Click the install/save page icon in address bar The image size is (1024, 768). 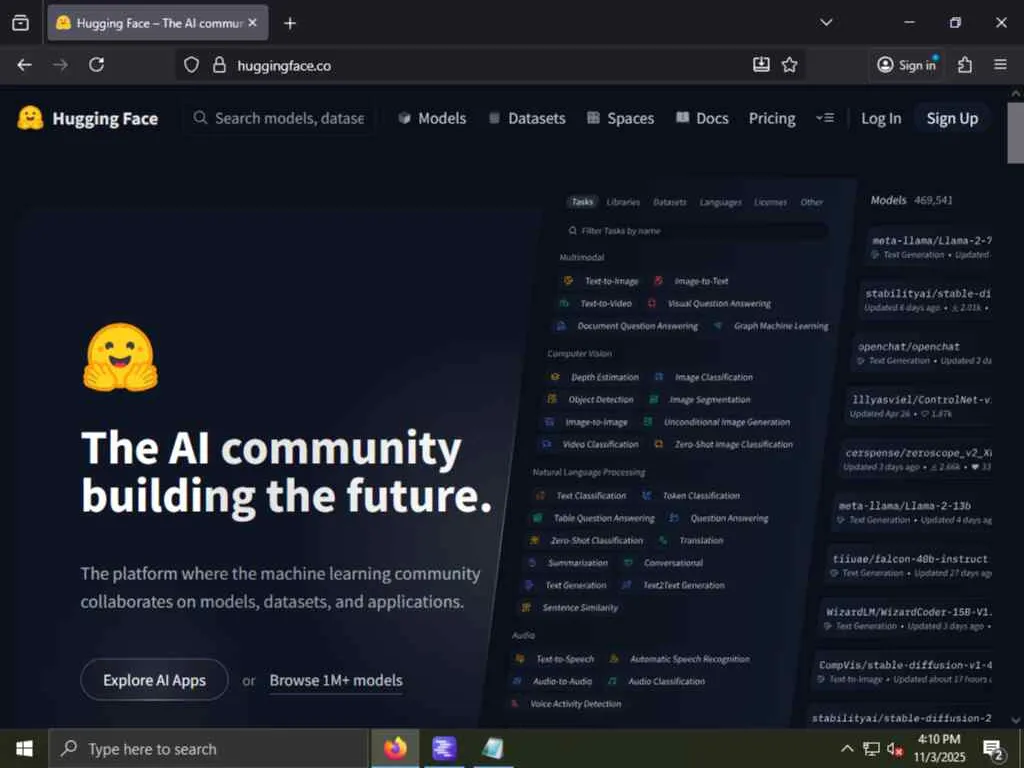pos(761,65)
